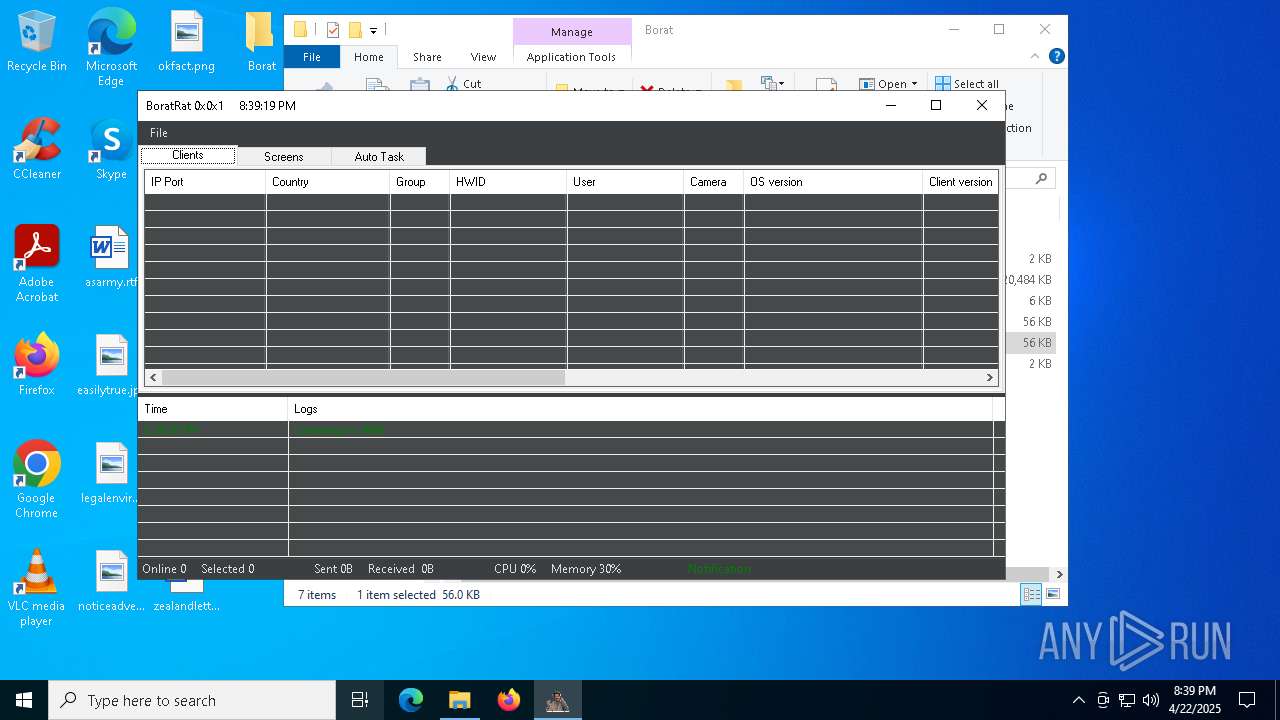Open the Recycle Bin desktop icon
1280x720 pixels.
tap(37, 43)
